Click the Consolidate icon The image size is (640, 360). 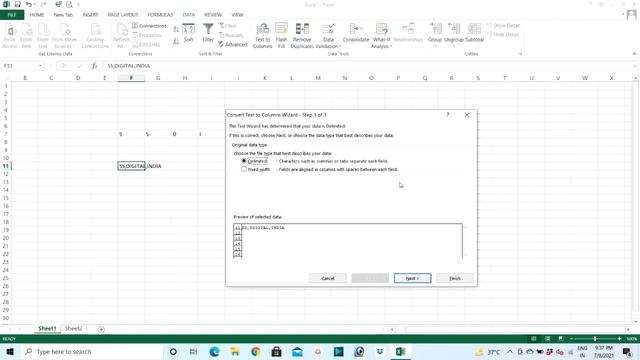356,33
